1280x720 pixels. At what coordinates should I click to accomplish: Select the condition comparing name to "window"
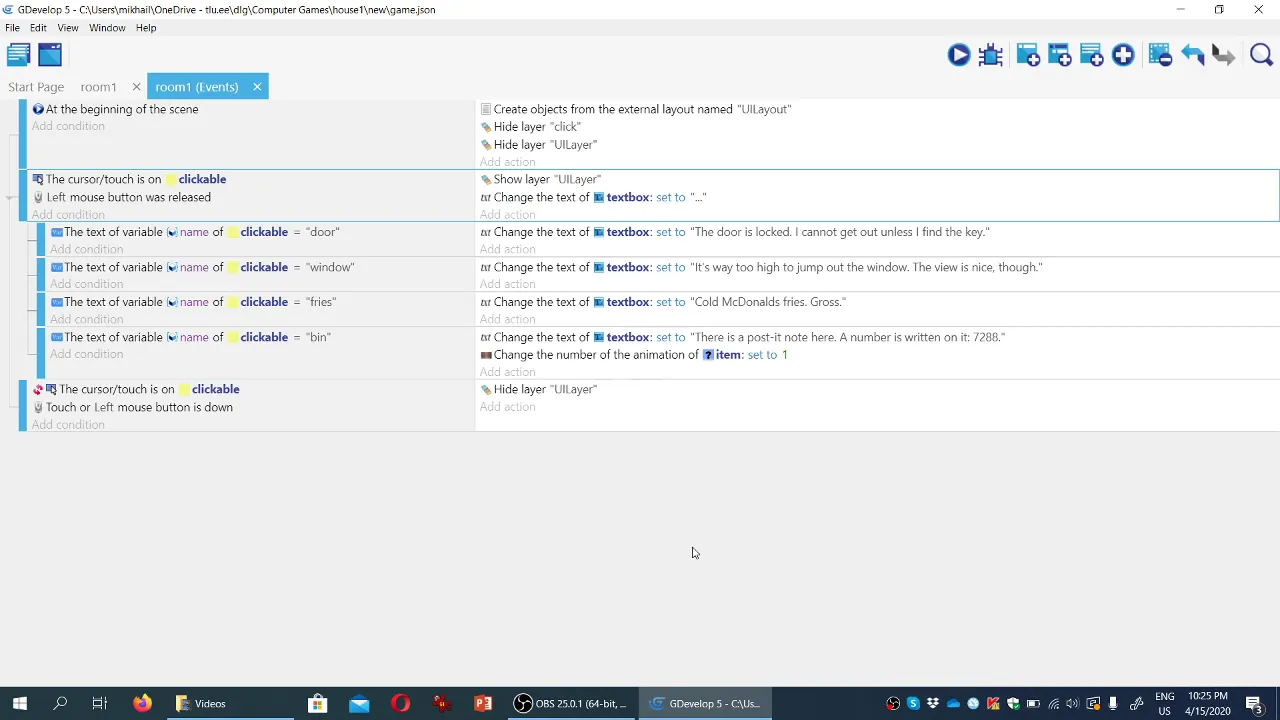pos(203,267)
